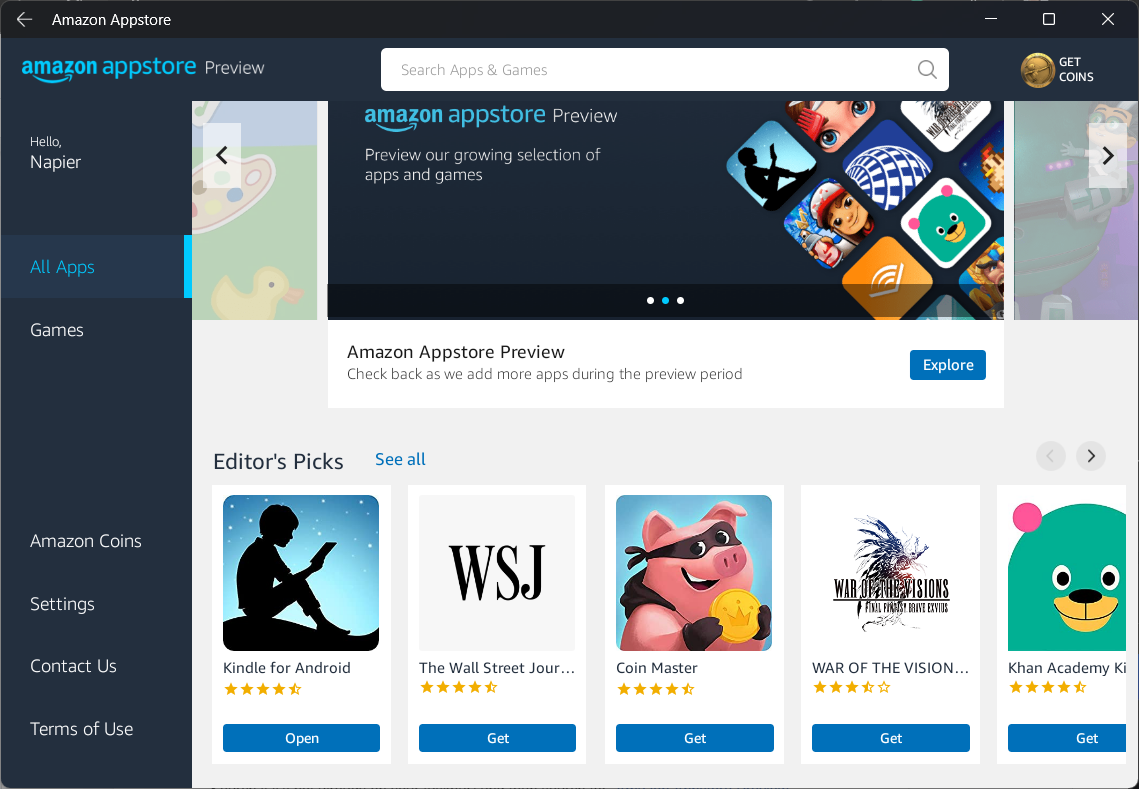
Task: Advance the banner with the right carousel arrow
Action: pos(1107,156)
